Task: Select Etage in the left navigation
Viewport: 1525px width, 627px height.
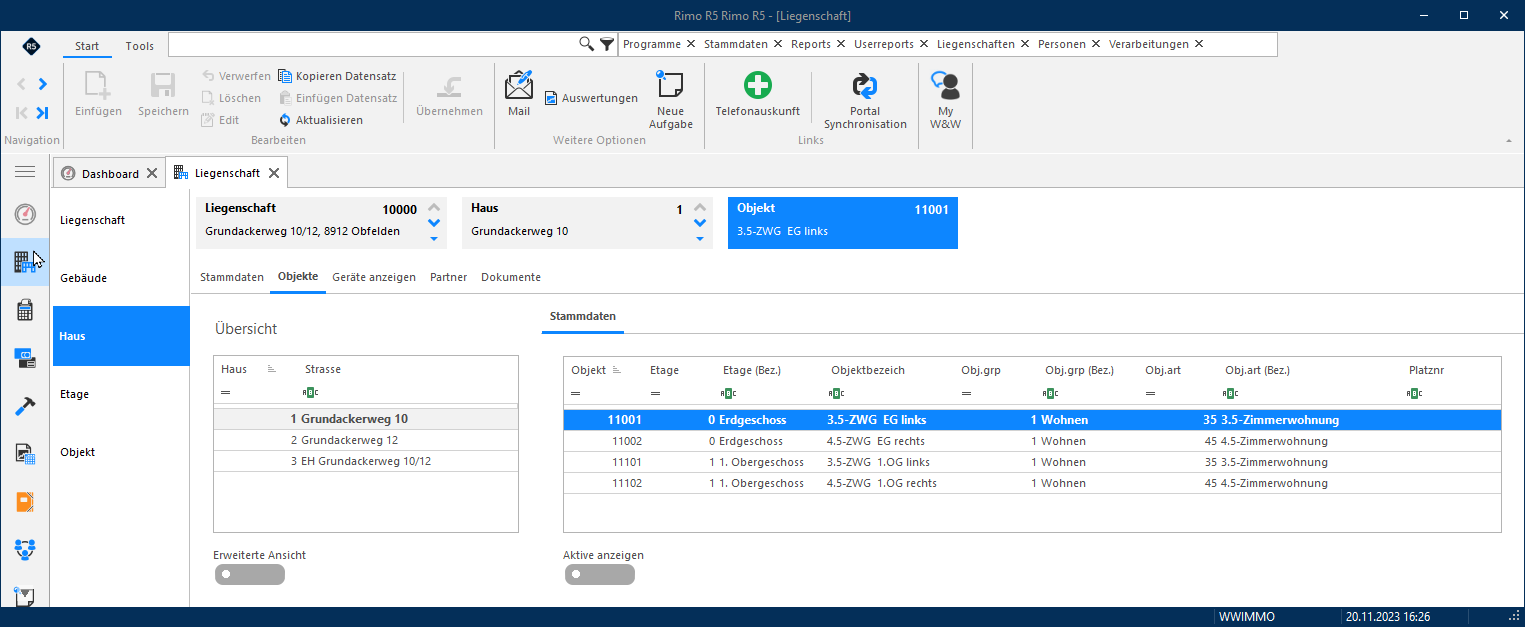Action: point(121,394)
